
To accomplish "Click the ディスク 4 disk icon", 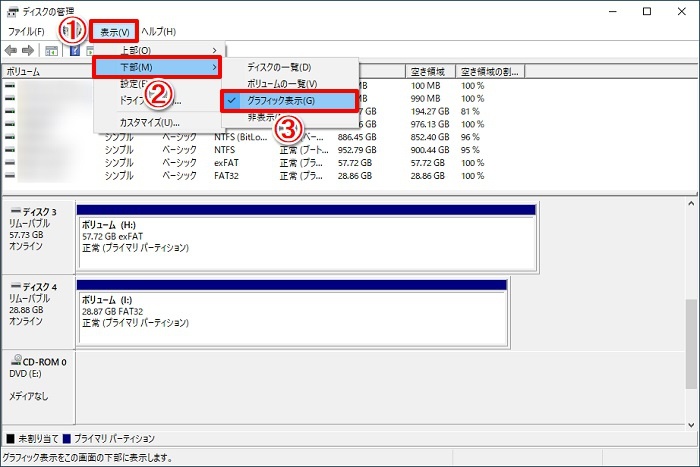I will (16, 285).
